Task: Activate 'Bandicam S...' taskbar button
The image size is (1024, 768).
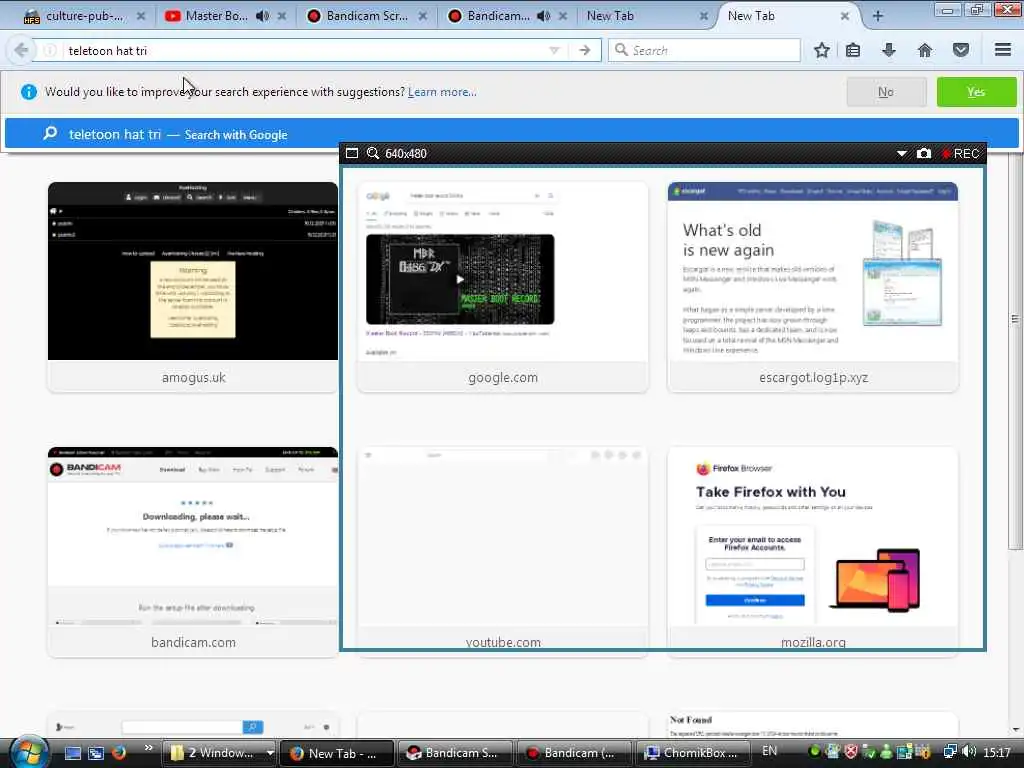Action: pyautogui.click(x=455, y=753)
